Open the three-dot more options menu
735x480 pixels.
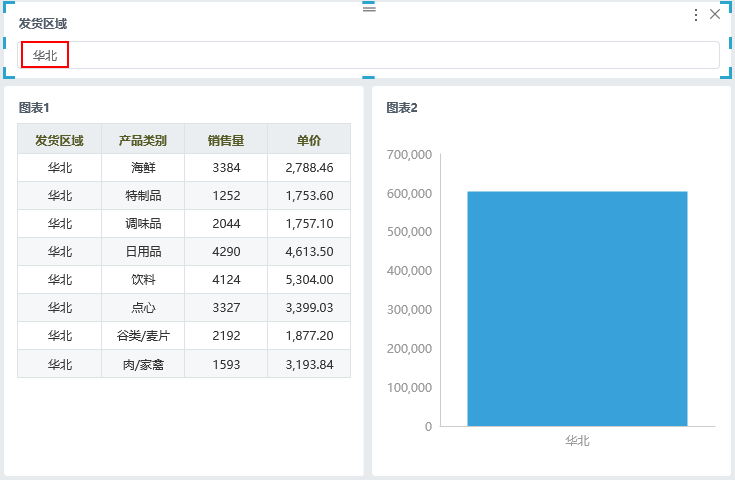pyautogui.click(x=696, y=15)
